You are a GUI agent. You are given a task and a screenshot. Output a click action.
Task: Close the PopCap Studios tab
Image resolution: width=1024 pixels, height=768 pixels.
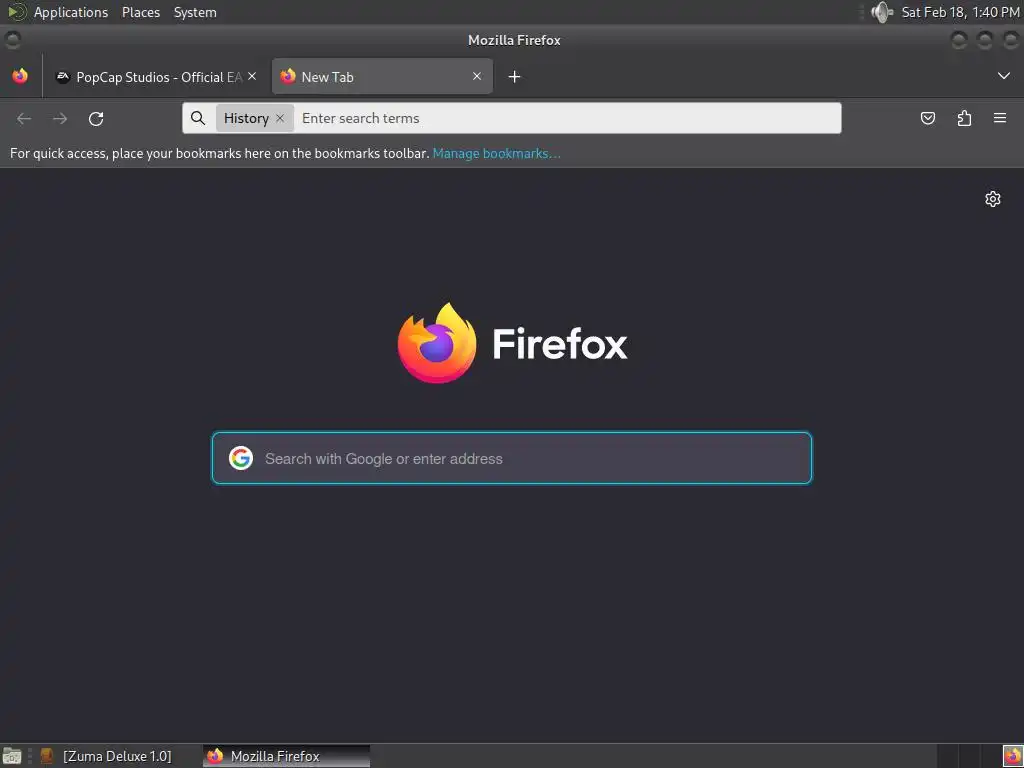[x=252, y=76]
